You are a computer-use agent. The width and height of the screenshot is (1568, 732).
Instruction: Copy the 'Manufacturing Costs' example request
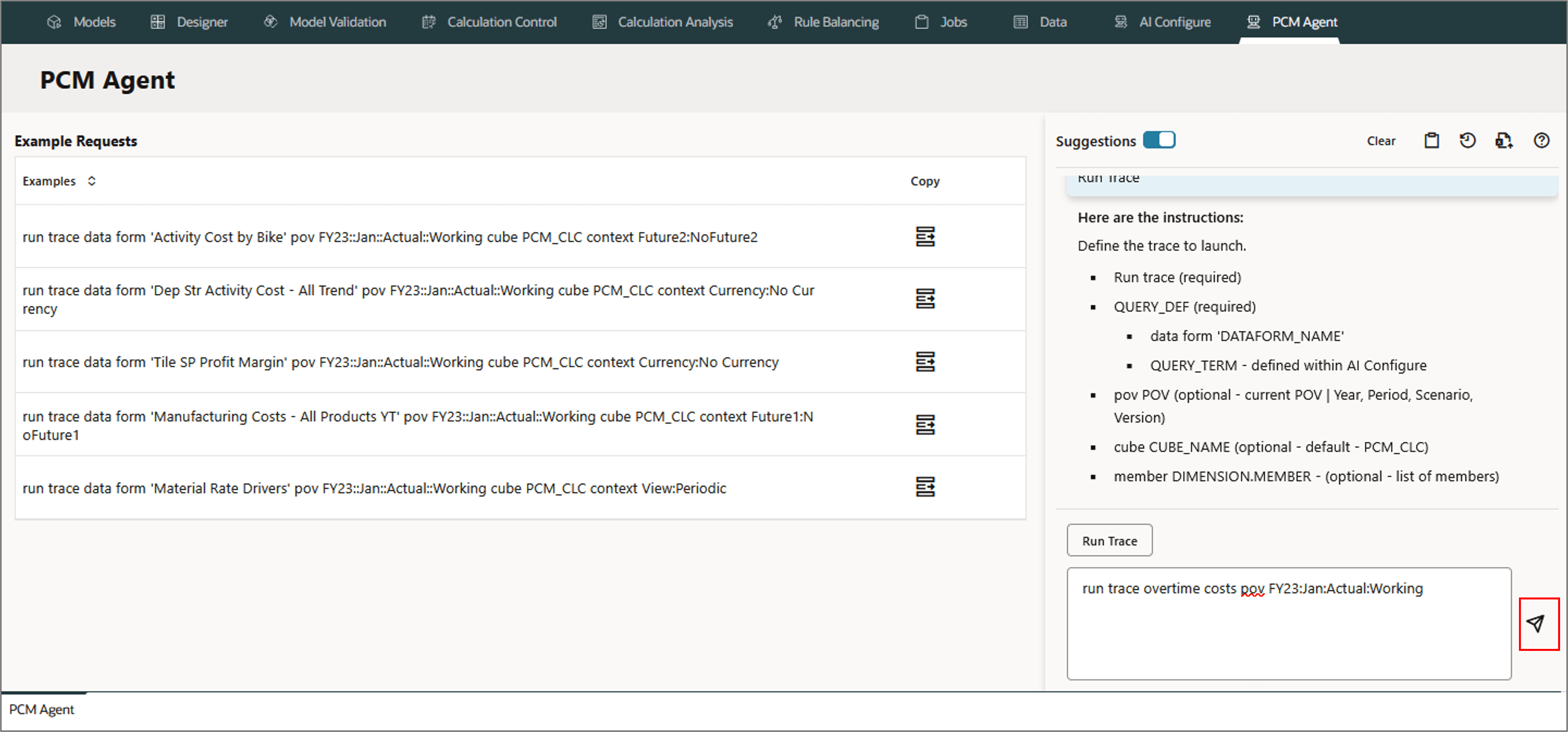pos(925,425)
